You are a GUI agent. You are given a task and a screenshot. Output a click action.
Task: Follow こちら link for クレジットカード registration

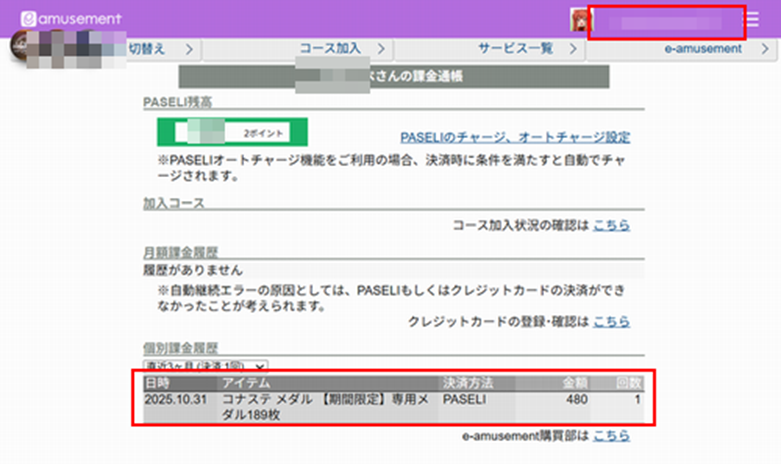(x=611, y=322)
